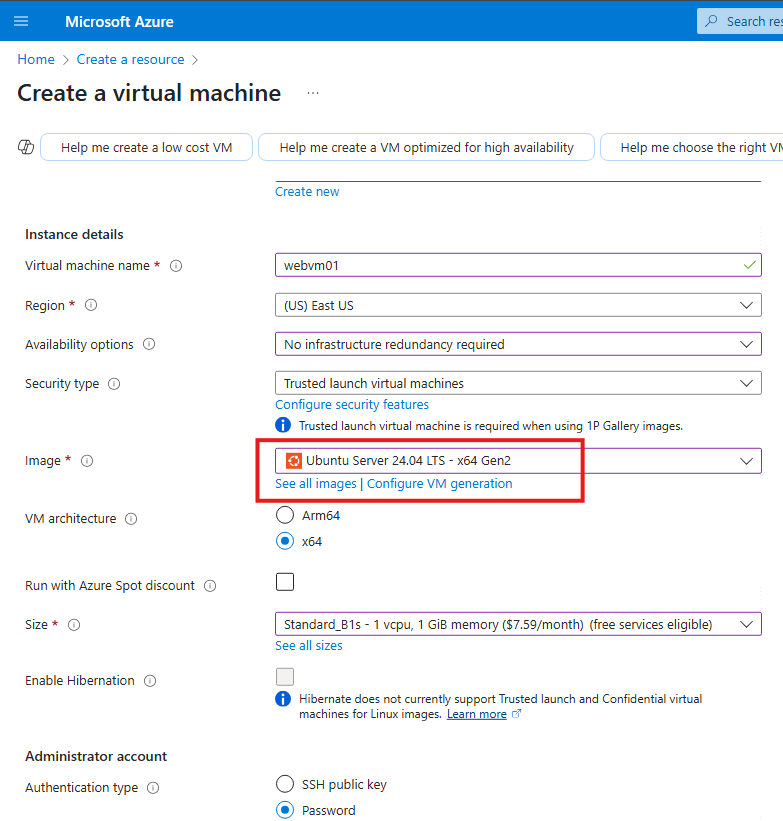Screen dimensions: 783x821
Task: Edit the Virtual machine name field
Action: 518,265
